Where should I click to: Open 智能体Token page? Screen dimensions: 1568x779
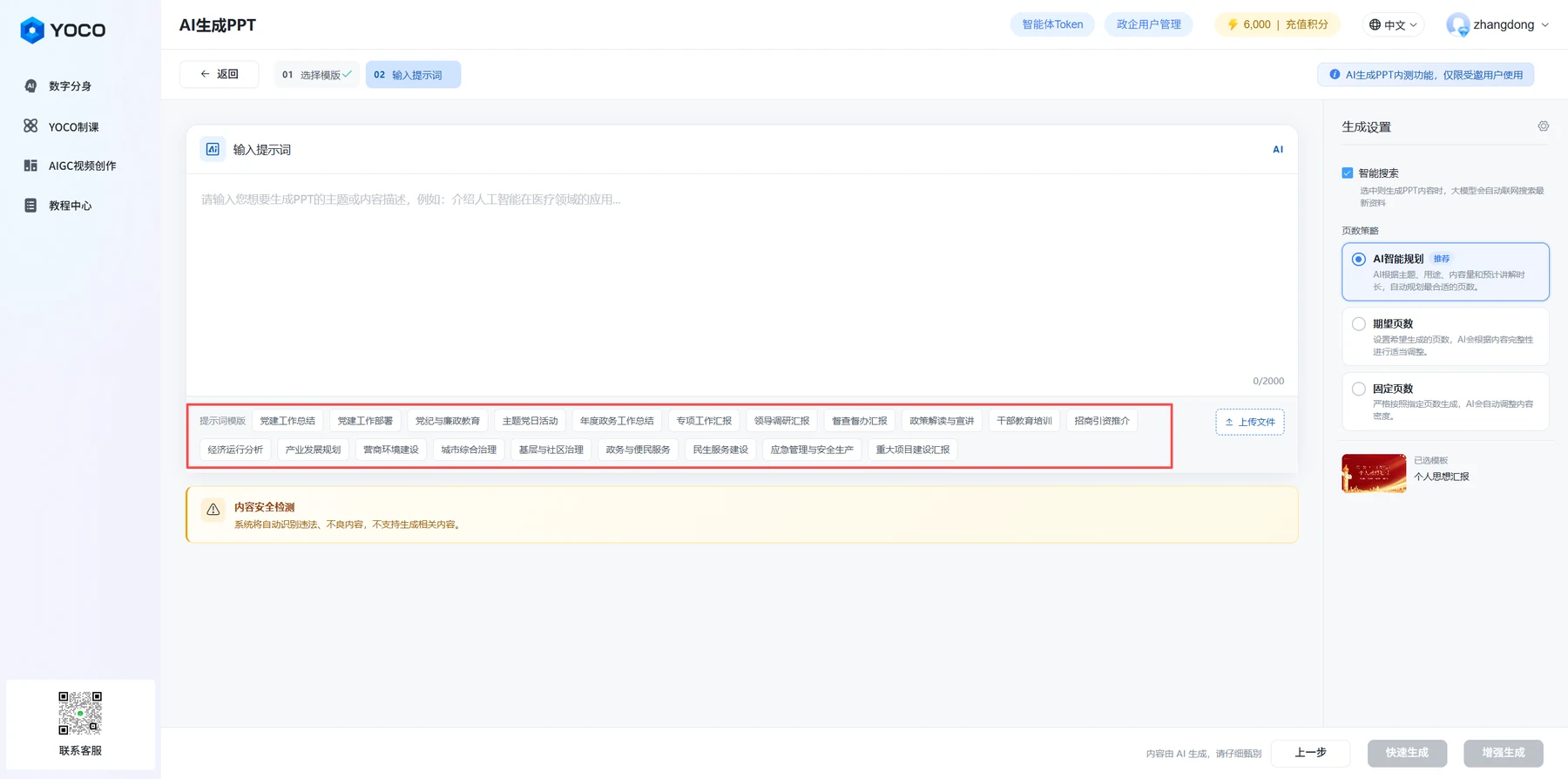[1052, 24]
